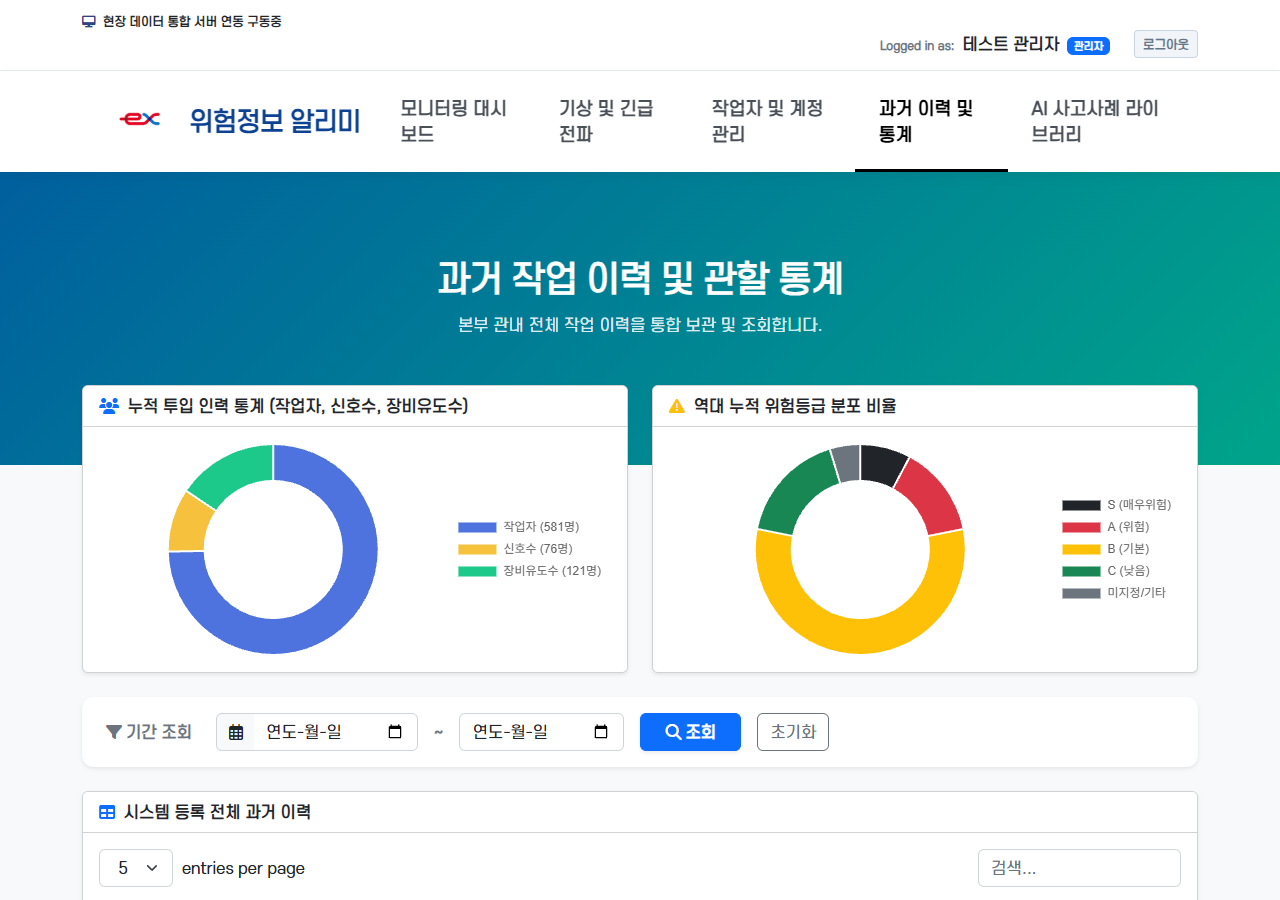Click the table icon in history header
The image size is (1280, 900).
click(107, 812)
